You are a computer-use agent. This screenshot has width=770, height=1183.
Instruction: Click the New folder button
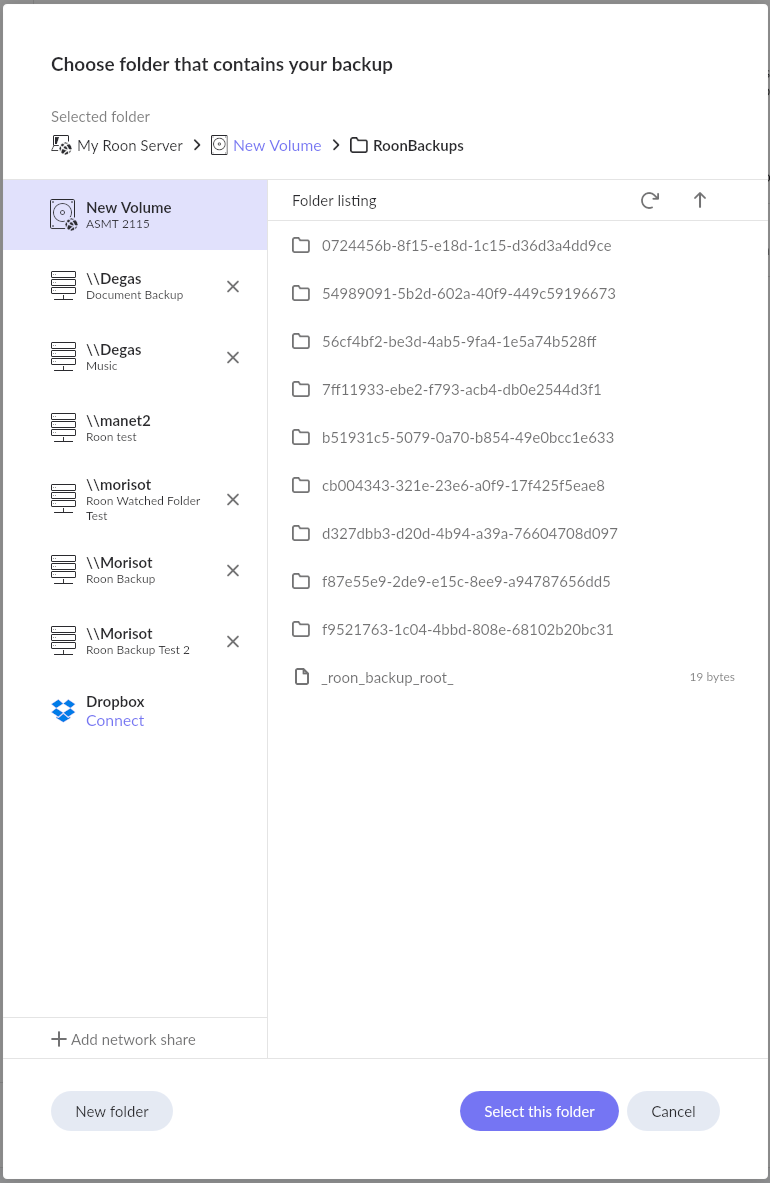point(112,1111)
